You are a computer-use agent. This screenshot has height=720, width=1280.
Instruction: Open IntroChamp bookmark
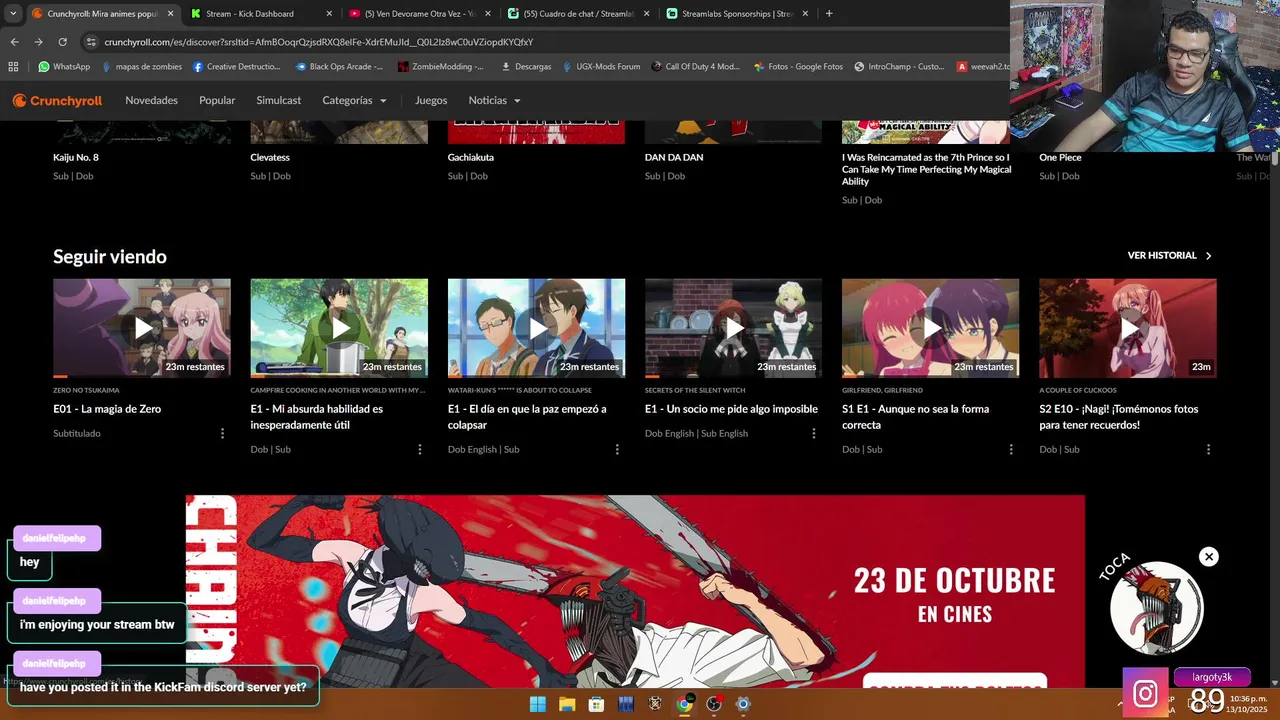point(899,67)
